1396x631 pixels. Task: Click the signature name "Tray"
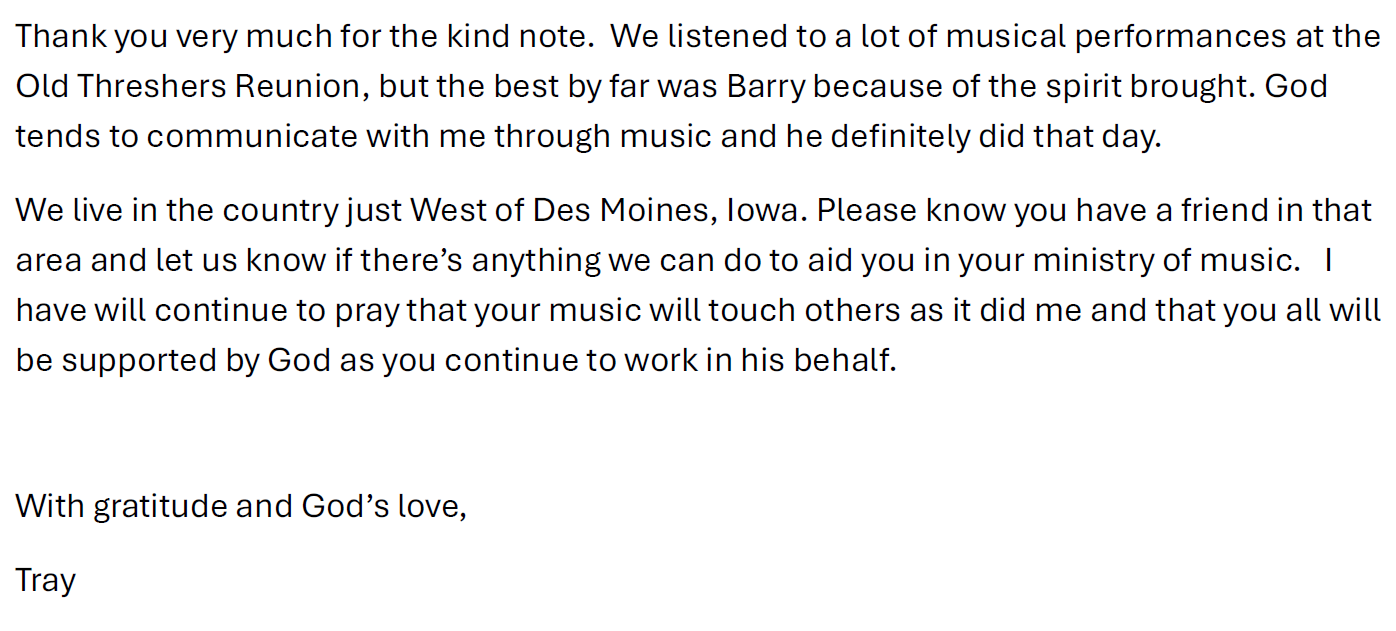46,581
